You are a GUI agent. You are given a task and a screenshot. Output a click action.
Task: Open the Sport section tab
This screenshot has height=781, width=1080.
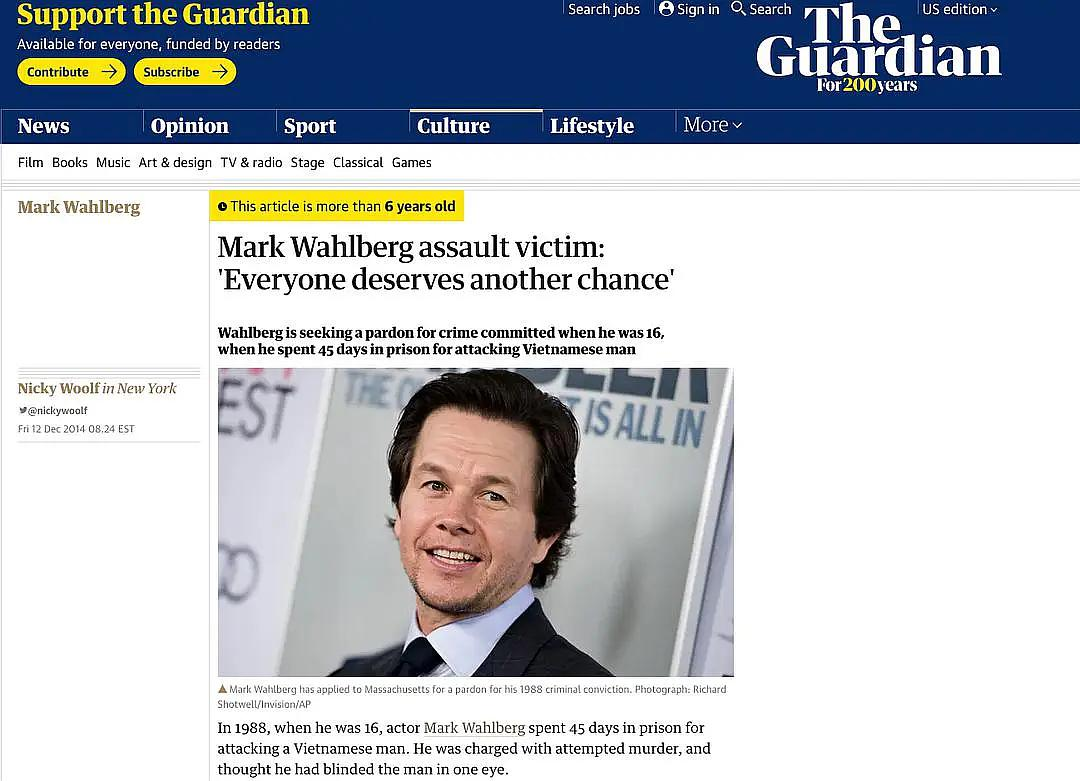[x=310, y=126]
